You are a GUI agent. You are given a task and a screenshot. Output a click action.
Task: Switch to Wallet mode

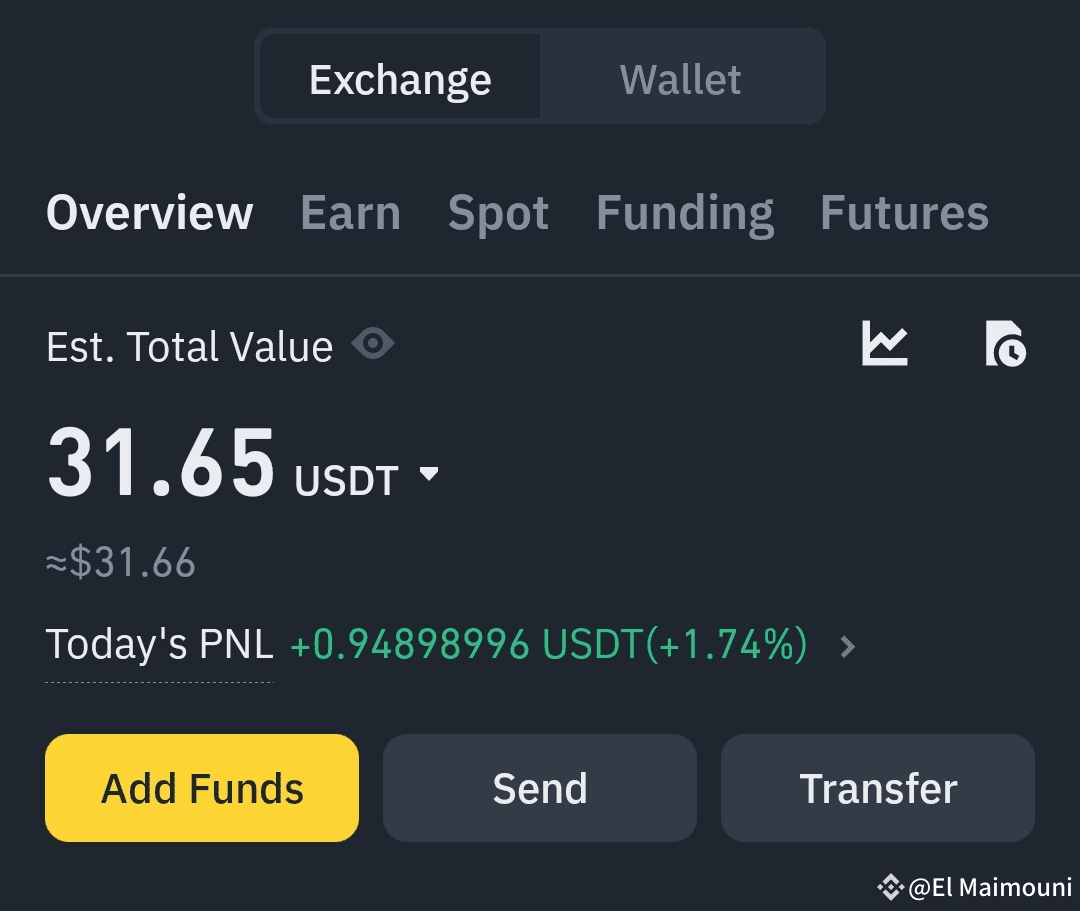pos(681,79)
